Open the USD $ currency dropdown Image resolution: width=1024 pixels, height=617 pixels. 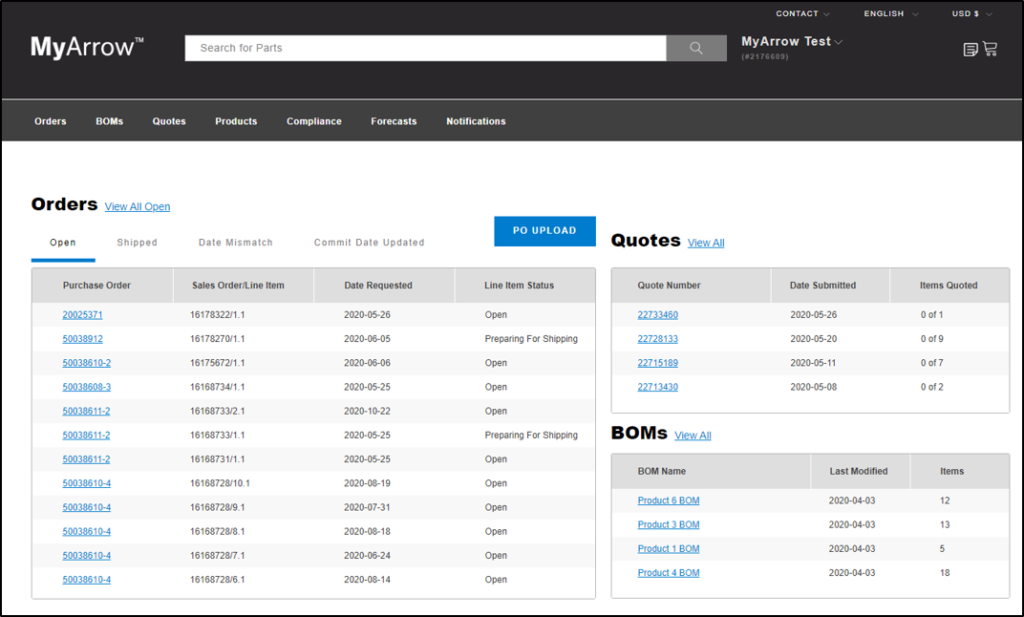(x=971, y=14)
